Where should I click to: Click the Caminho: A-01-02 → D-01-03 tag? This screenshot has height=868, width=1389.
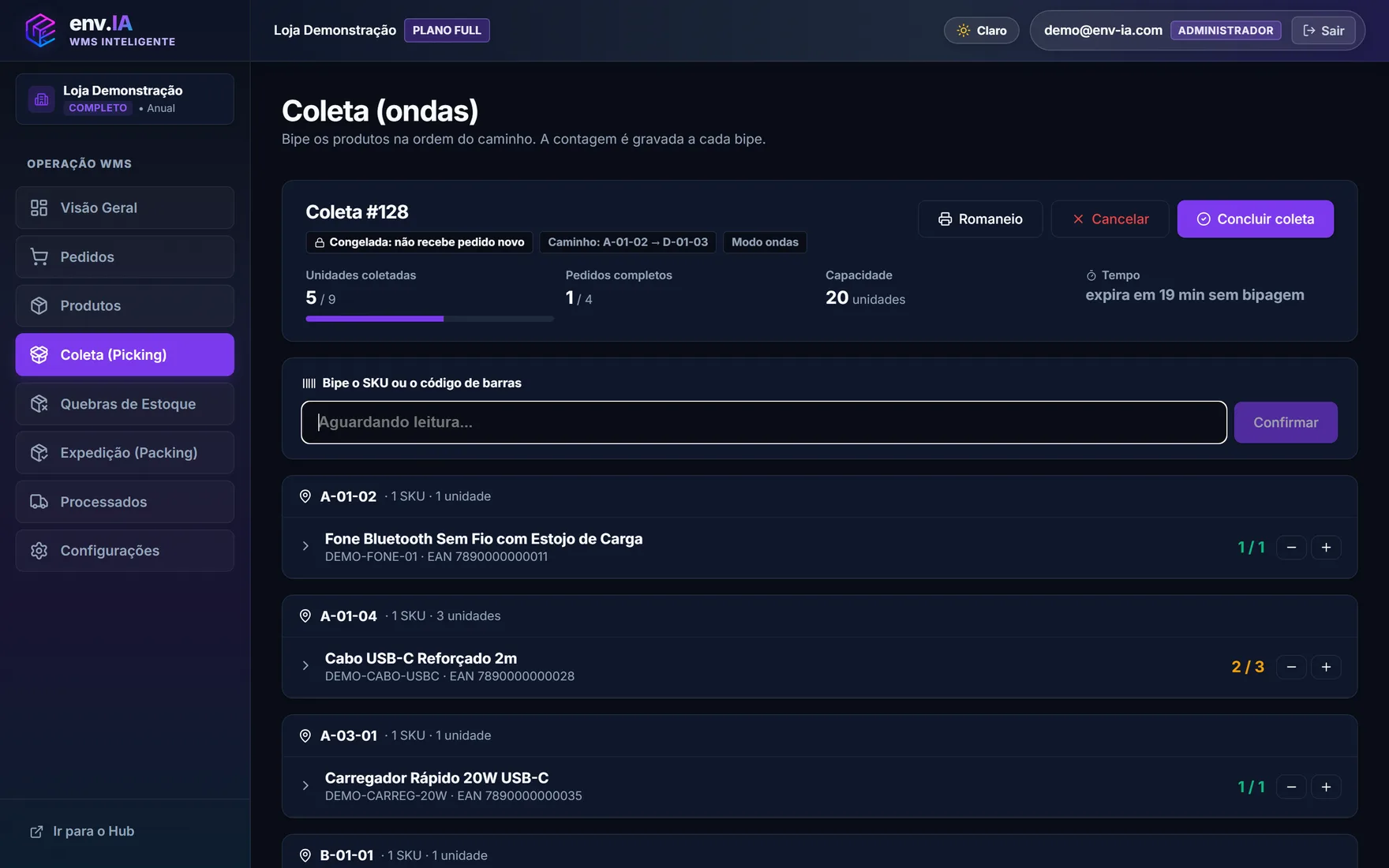(x=627, y=242)
